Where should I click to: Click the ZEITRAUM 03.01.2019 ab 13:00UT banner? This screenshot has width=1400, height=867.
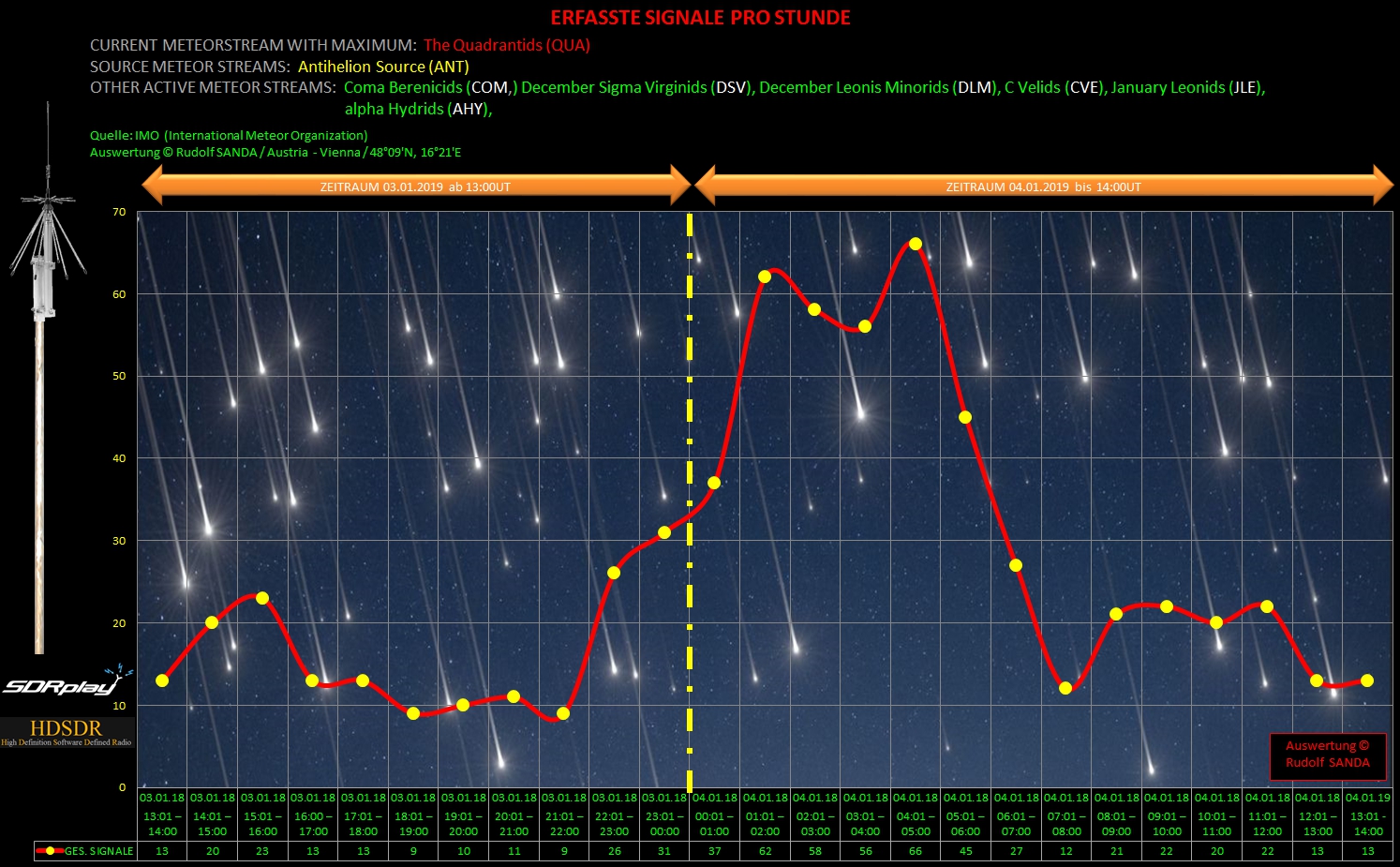415,187
